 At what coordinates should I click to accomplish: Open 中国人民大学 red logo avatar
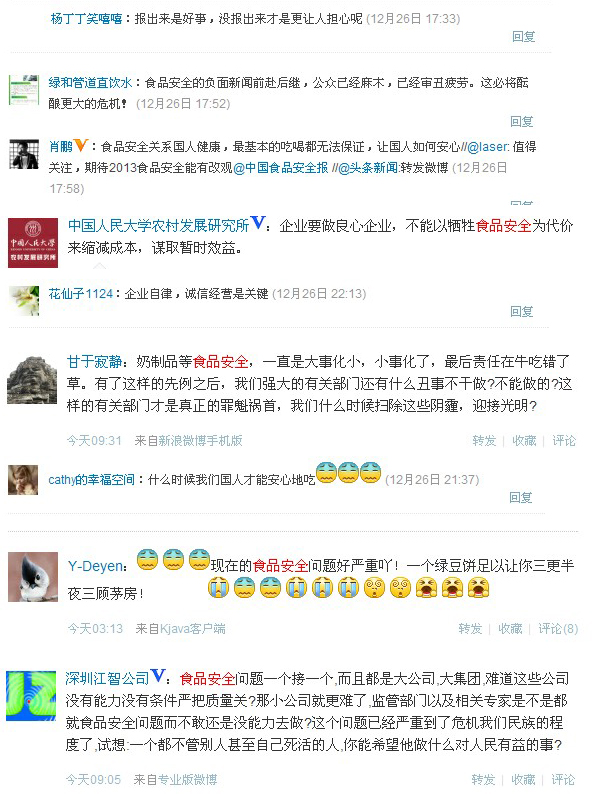[33, 243]
